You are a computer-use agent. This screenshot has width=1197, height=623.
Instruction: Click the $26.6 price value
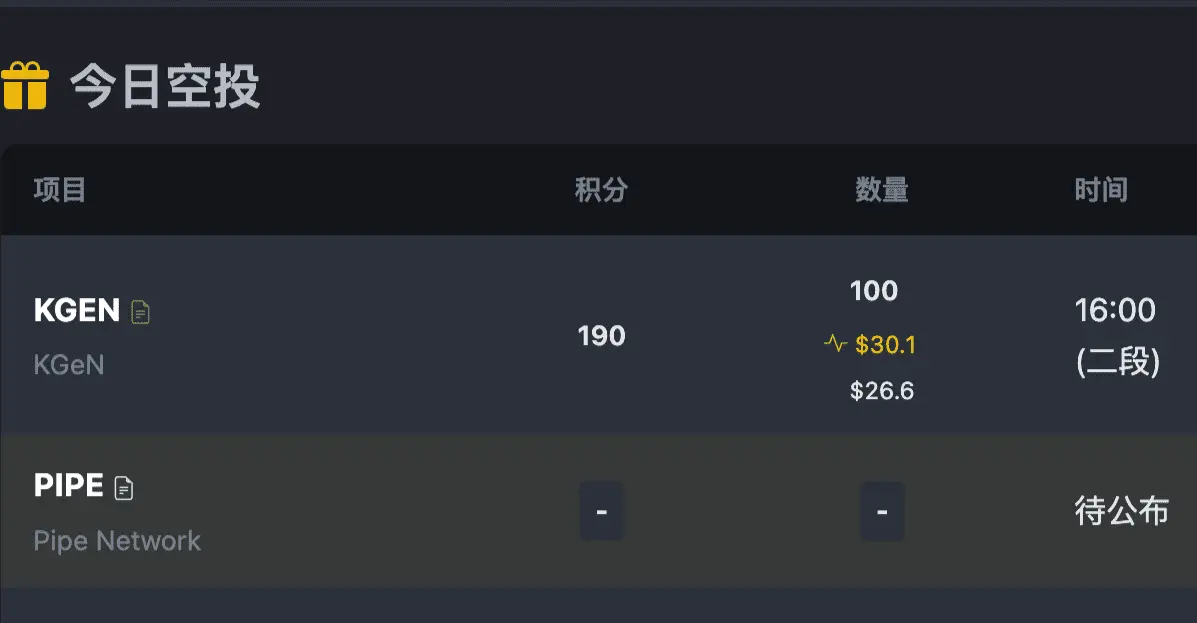tap(882, 391)
